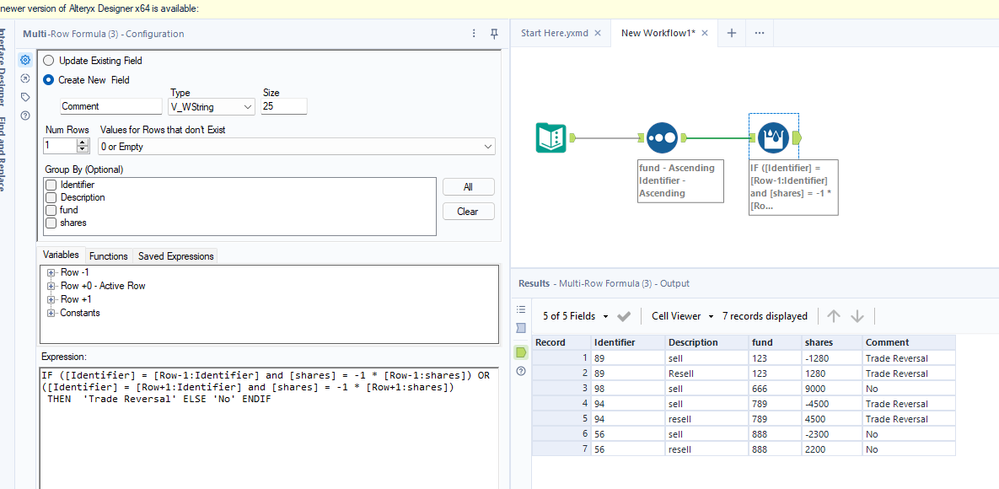Add a new workflow tab with plus
Image resolution: width=999 pixels, height=489 pixels.
(731, 33)
